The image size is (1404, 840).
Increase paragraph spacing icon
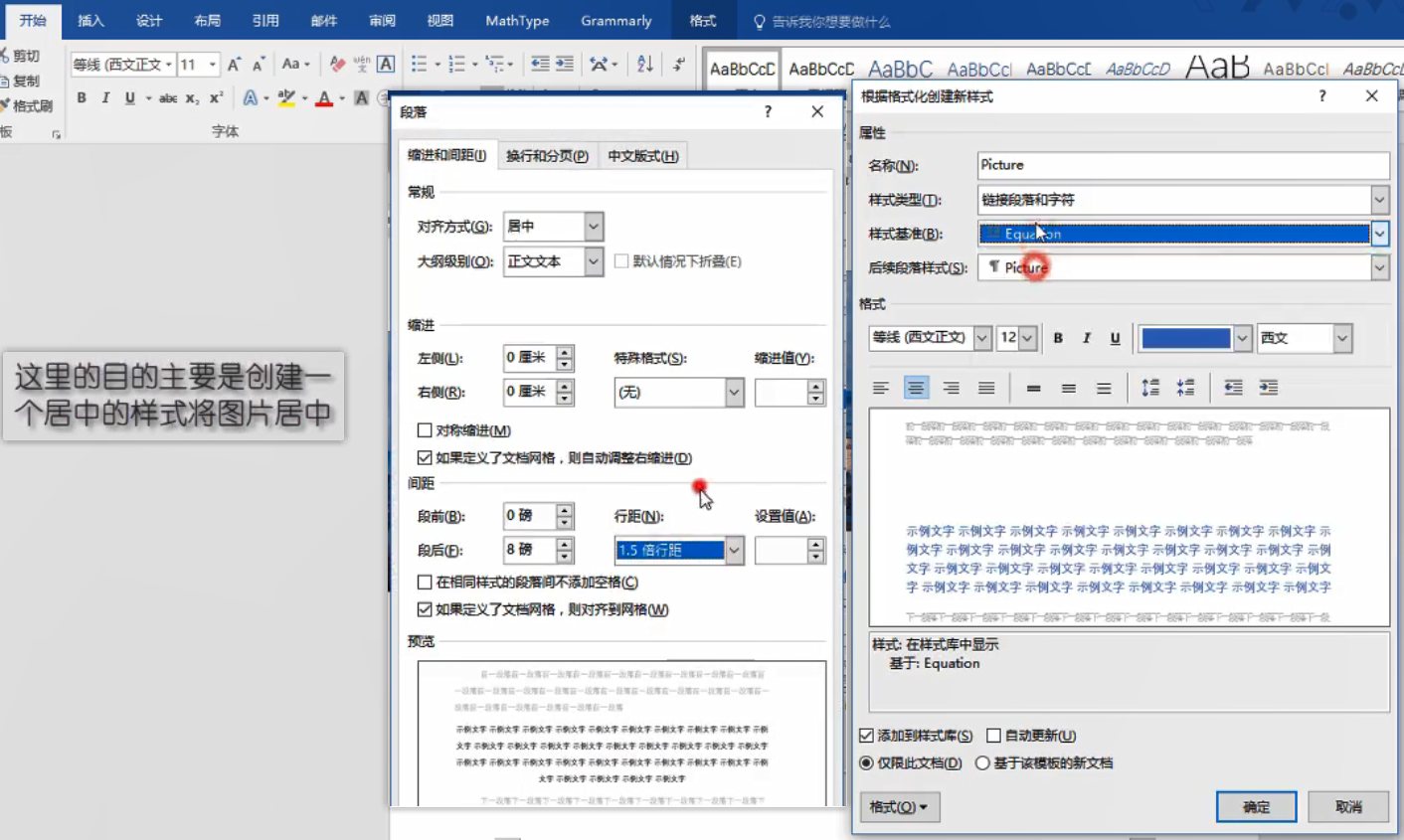[1150, 388]
